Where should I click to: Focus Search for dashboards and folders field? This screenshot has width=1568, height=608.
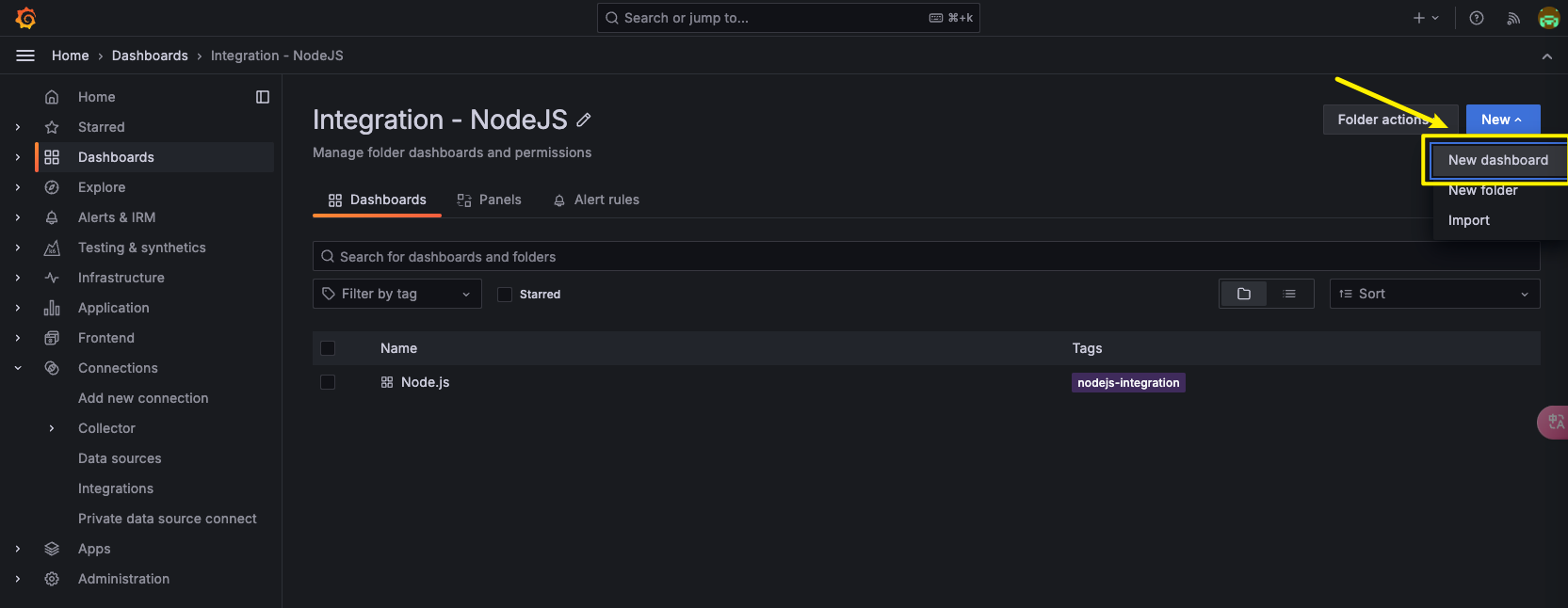coord(926,257)
